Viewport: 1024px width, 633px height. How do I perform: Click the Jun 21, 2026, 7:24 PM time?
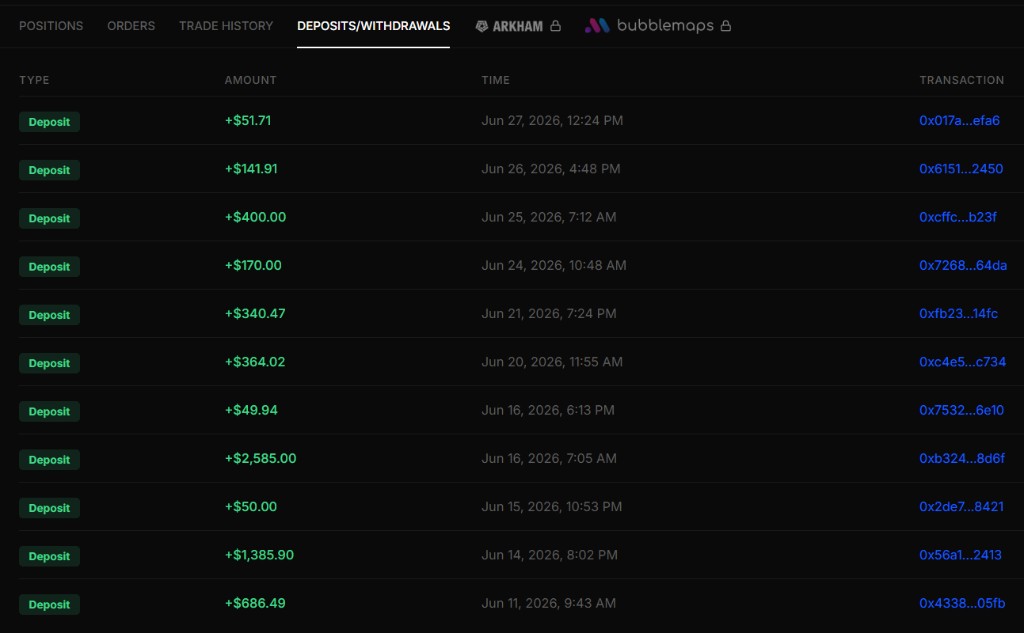click(549, 314)
